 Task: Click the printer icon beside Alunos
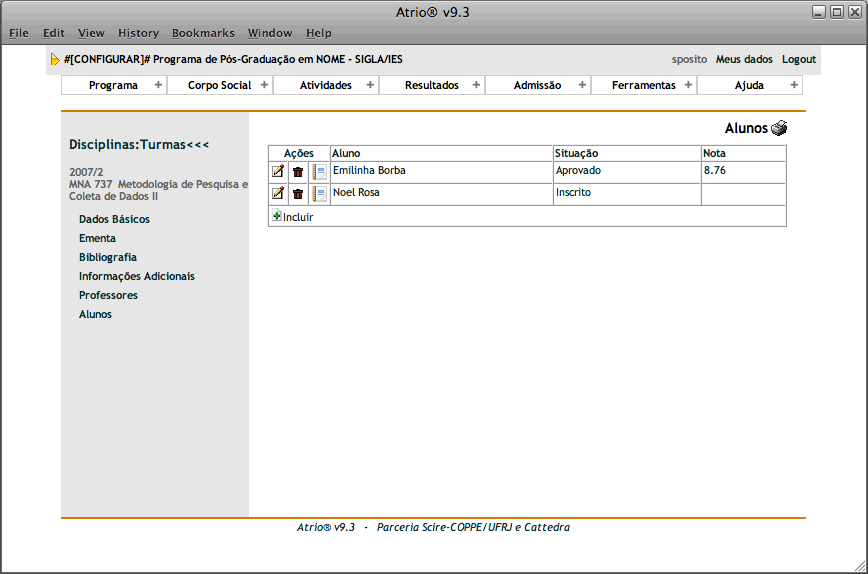[x=779, y=128]
